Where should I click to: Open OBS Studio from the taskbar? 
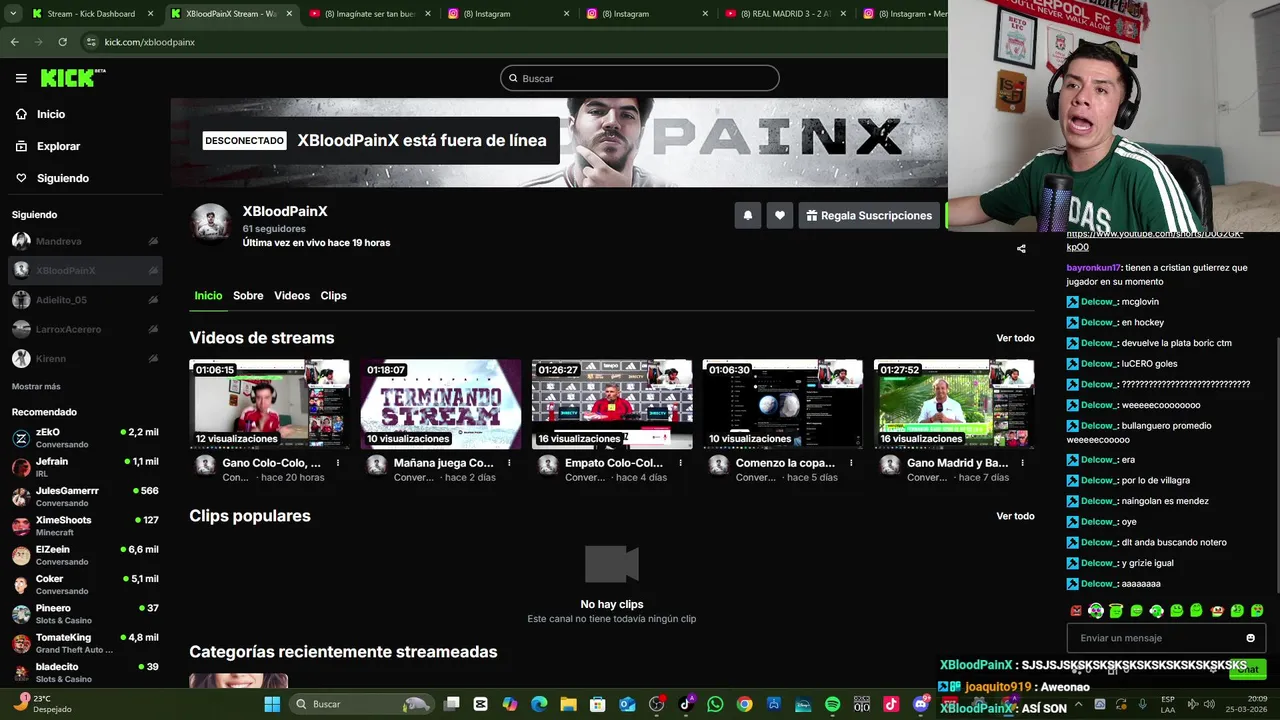[x=656, y=704]
